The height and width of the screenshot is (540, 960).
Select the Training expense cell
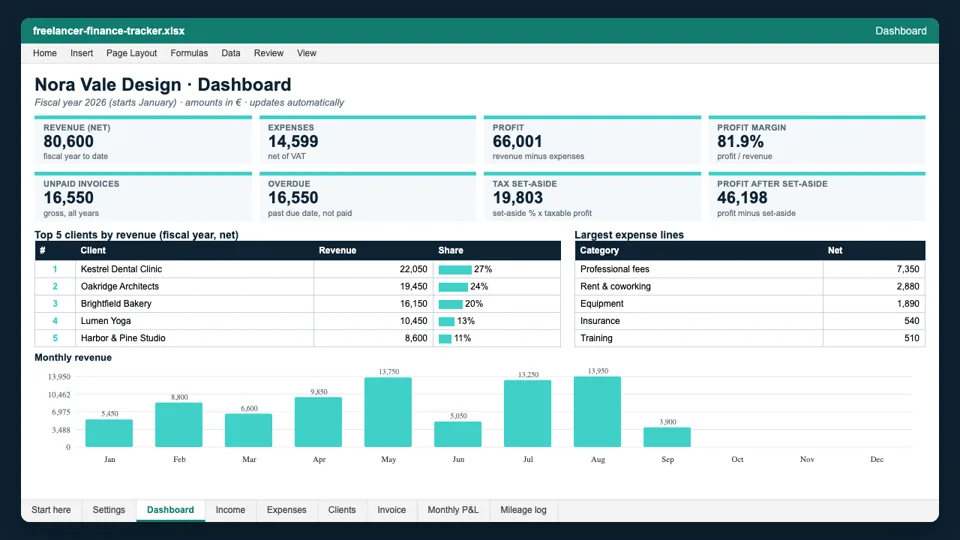699,338
